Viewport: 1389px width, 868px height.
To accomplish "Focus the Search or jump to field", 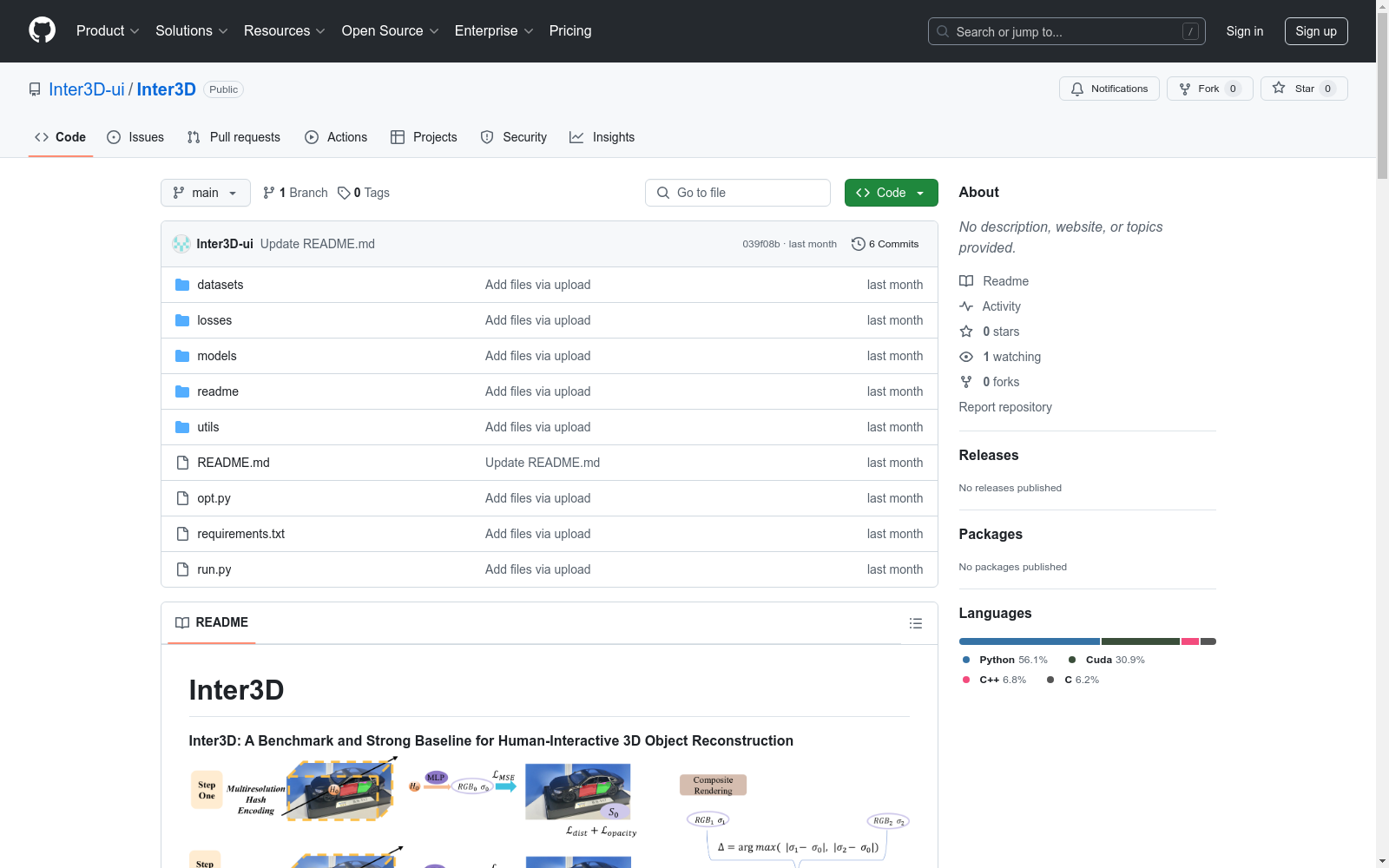I will click(x=1067, y=31).
